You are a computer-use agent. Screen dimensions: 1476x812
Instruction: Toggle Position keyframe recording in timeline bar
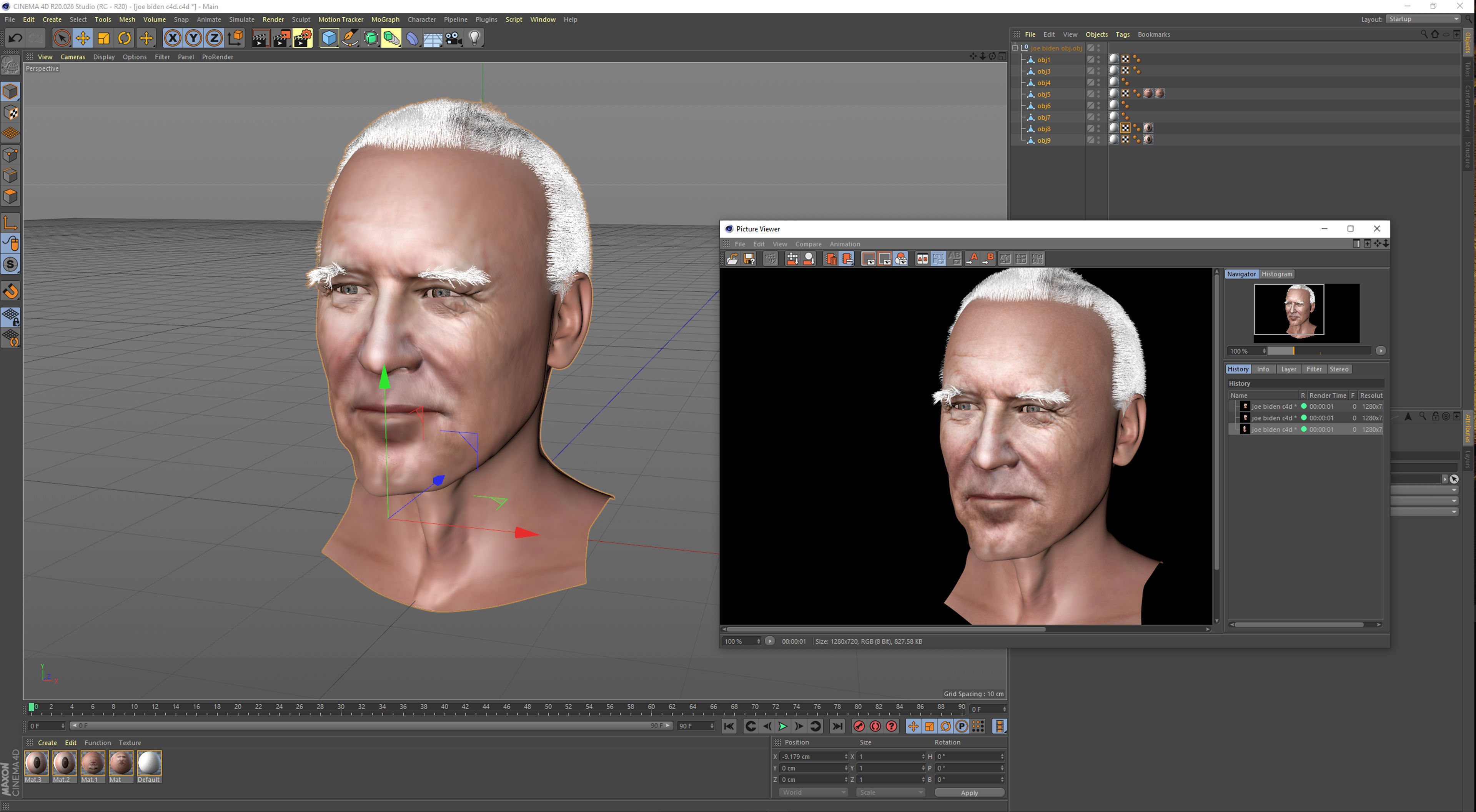914,726
